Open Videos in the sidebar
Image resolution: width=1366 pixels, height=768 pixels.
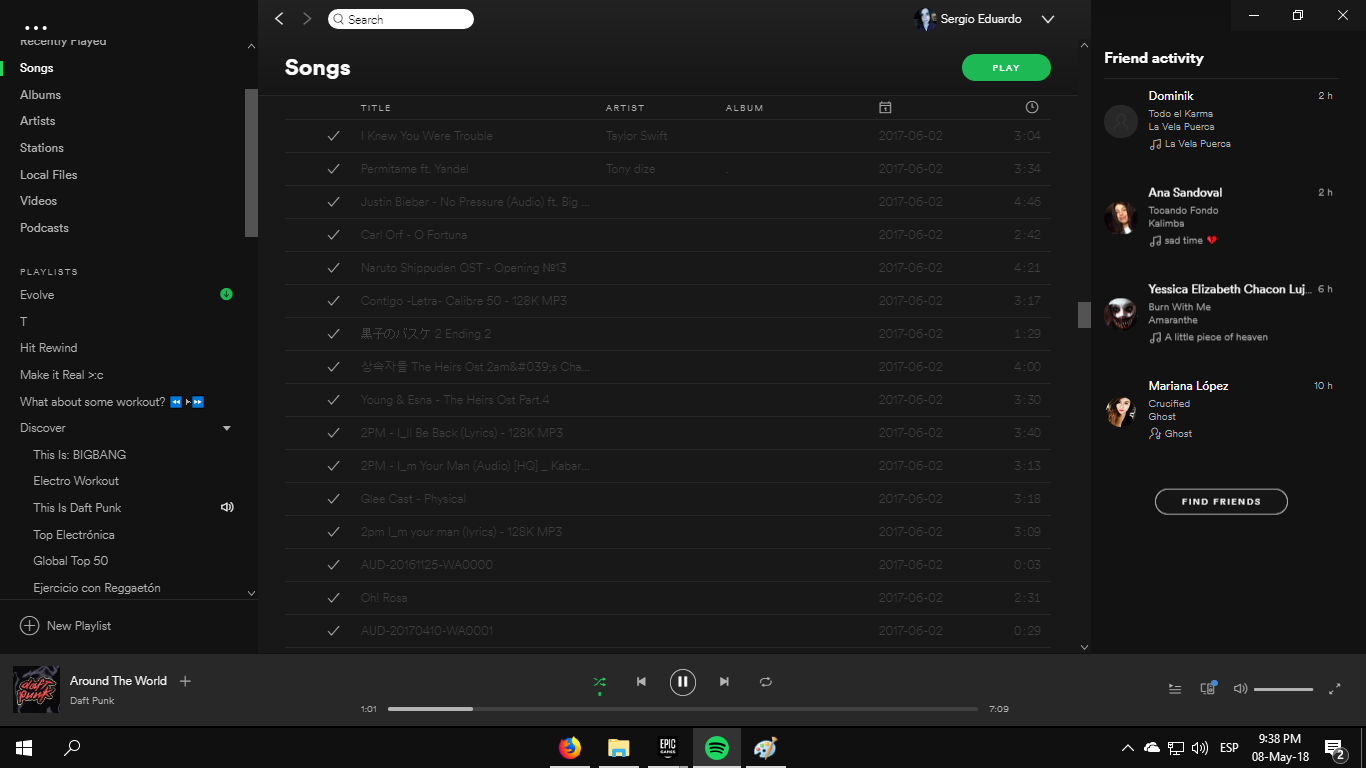[38, 201]
